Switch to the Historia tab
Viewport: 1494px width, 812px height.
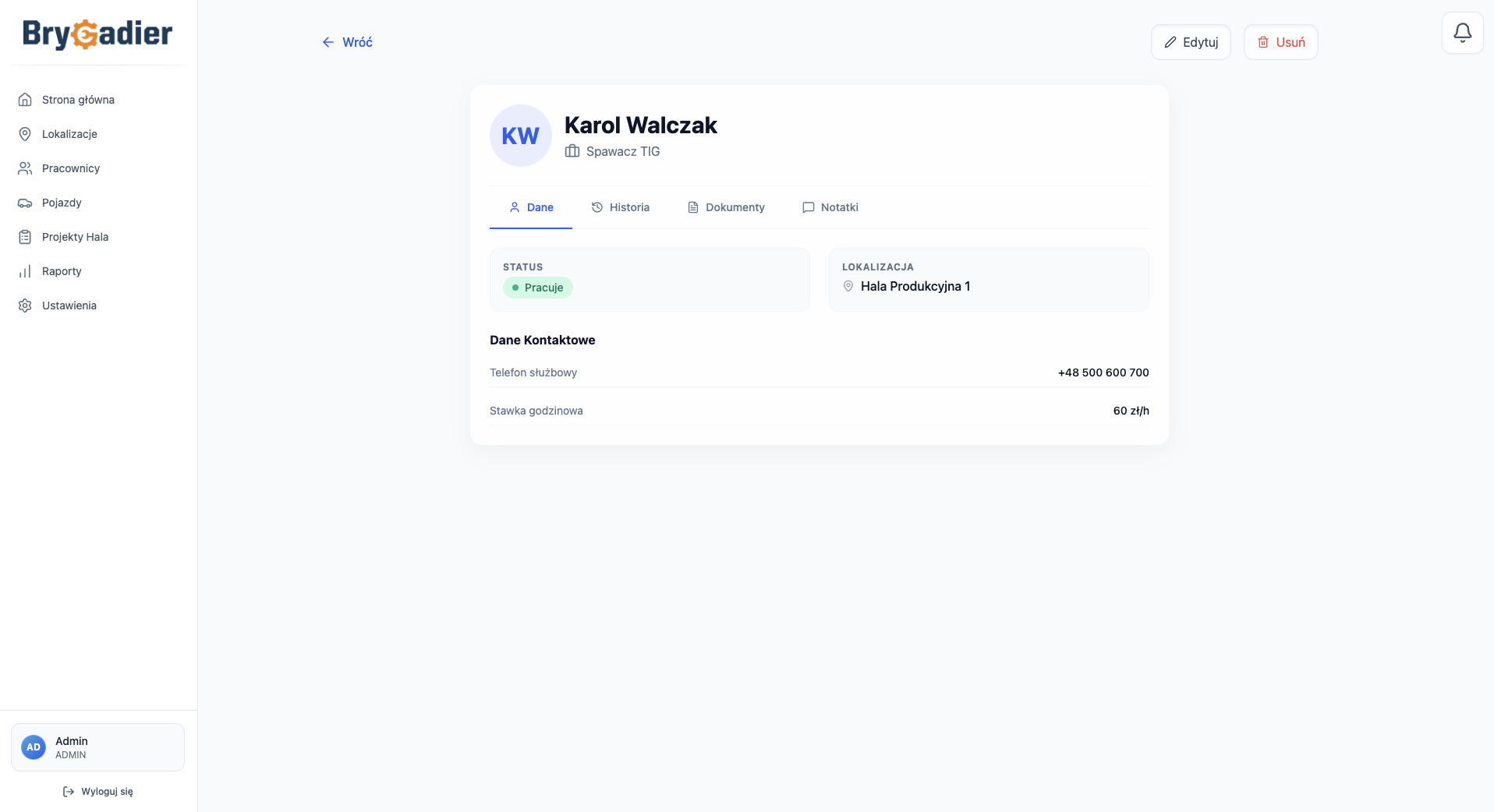tap(620, 207)
